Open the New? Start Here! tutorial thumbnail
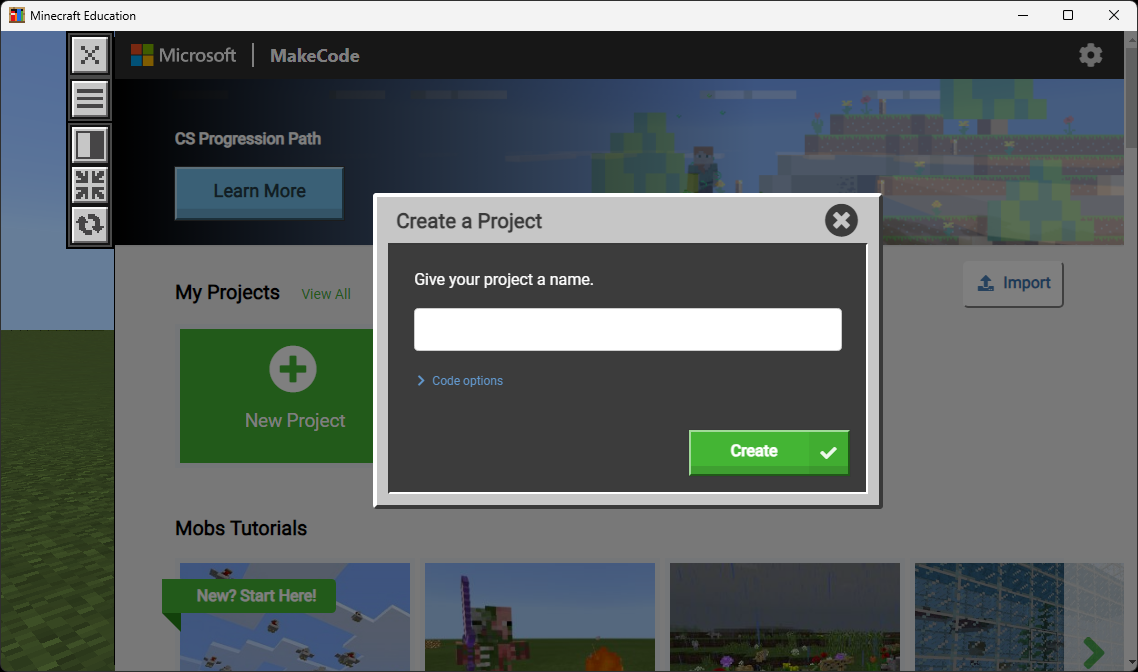This screenshot has width=1138, height=672. [295, 616]
